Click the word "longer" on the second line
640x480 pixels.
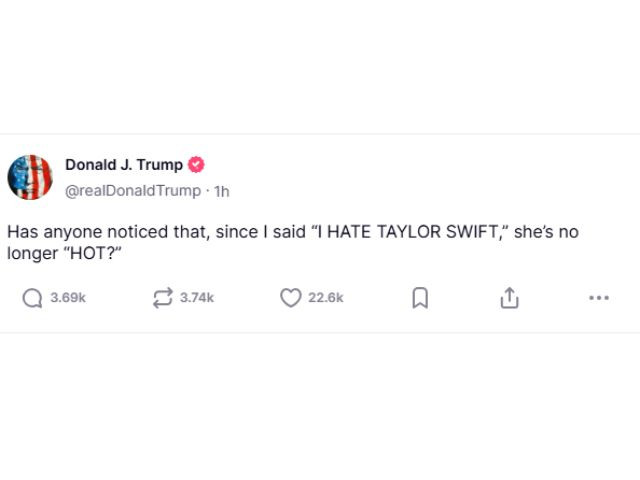tap(33, 254)
